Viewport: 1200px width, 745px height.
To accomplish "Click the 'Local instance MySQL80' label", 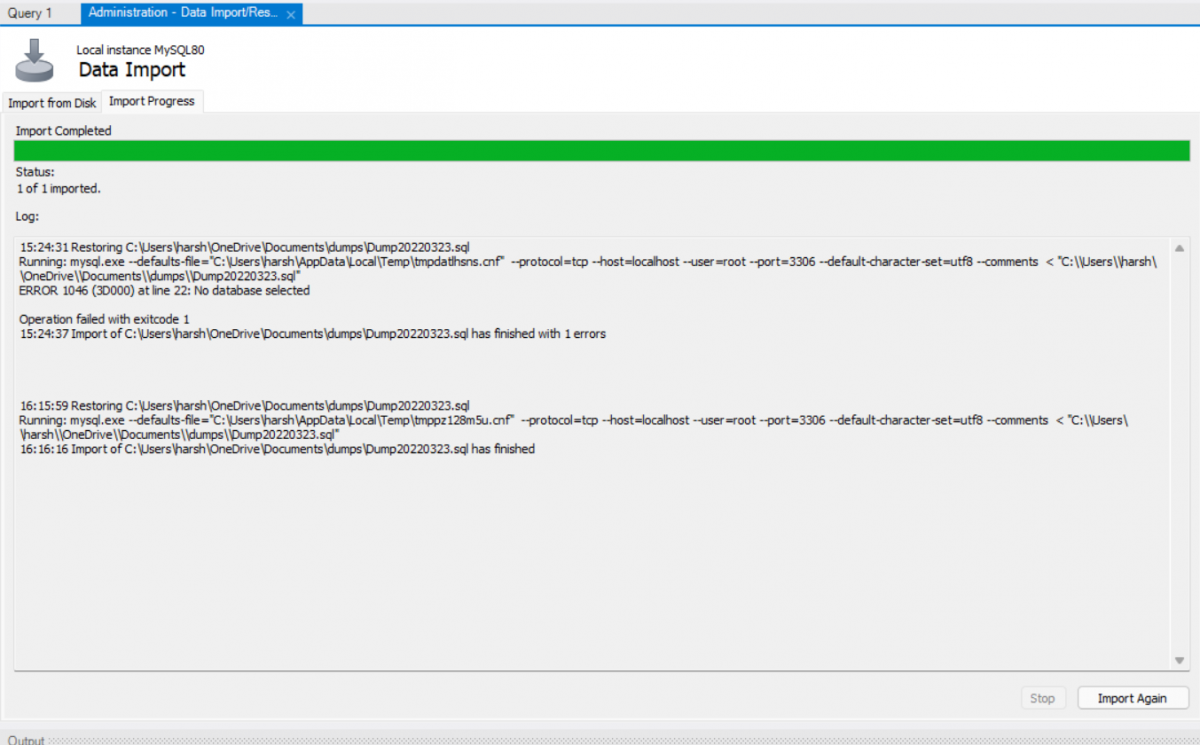I will tap(140, 50).
